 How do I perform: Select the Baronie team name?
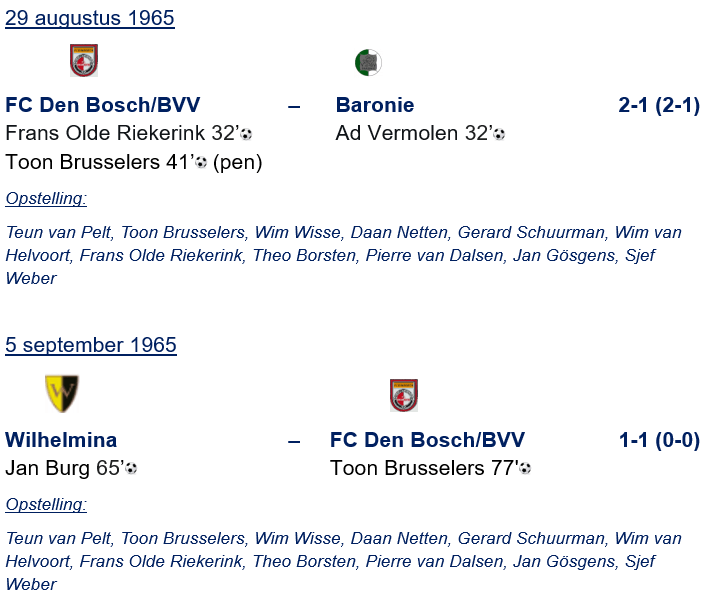point(375,105)
